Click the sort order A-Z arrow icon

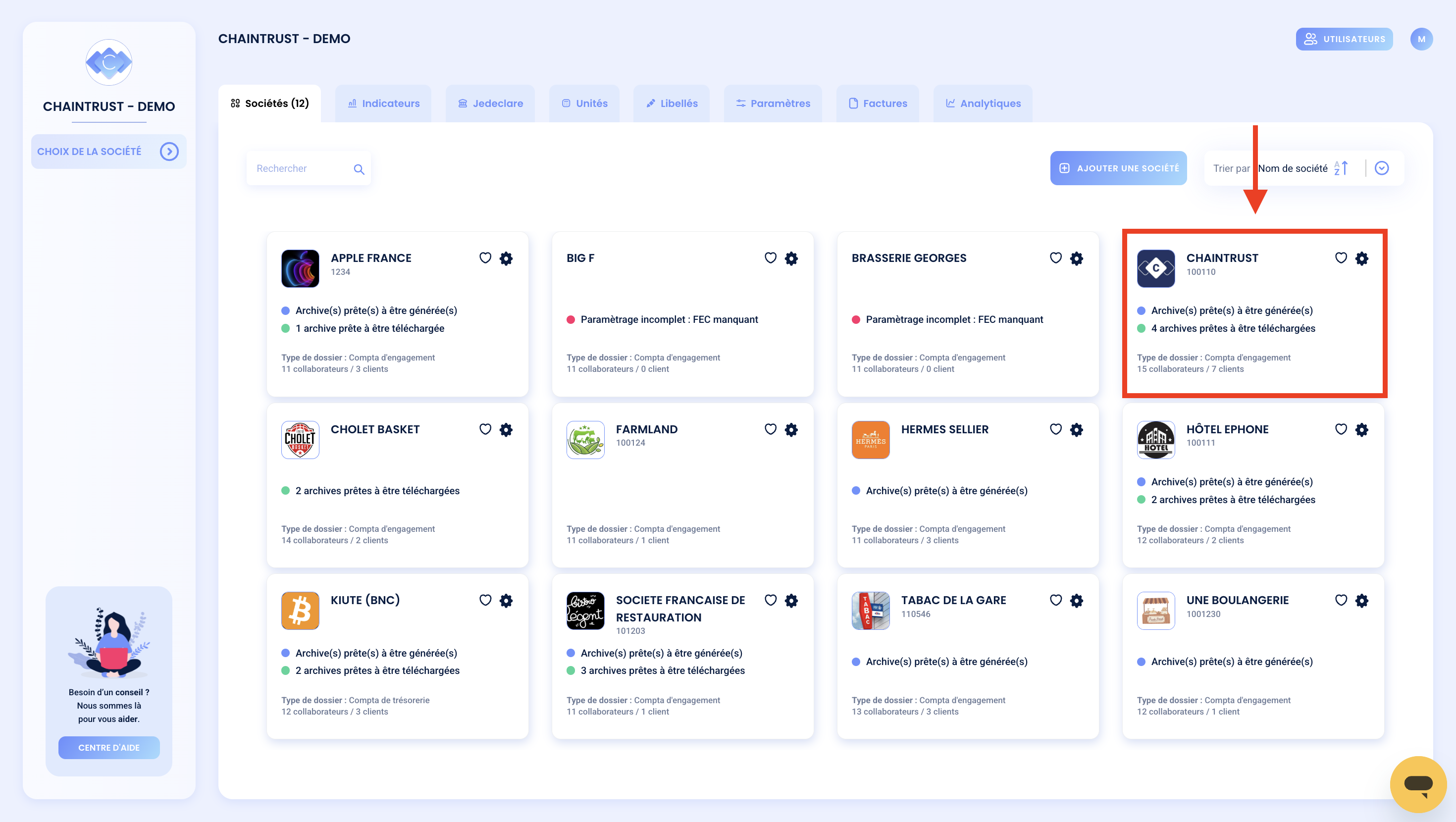click(1341, 168)
